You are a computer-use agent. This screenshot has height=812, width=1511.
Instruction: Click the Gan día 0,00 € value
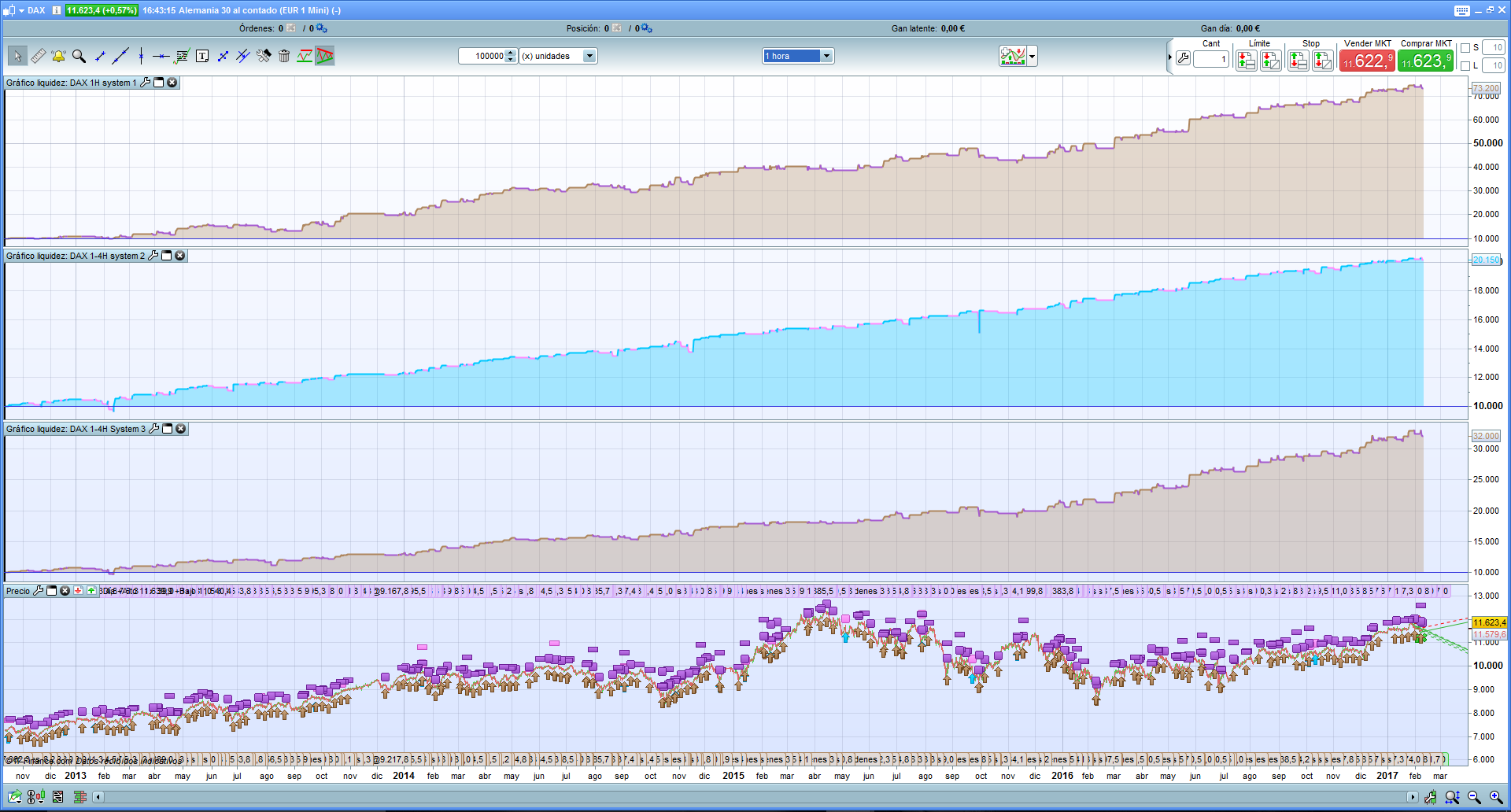[1248, 28]
